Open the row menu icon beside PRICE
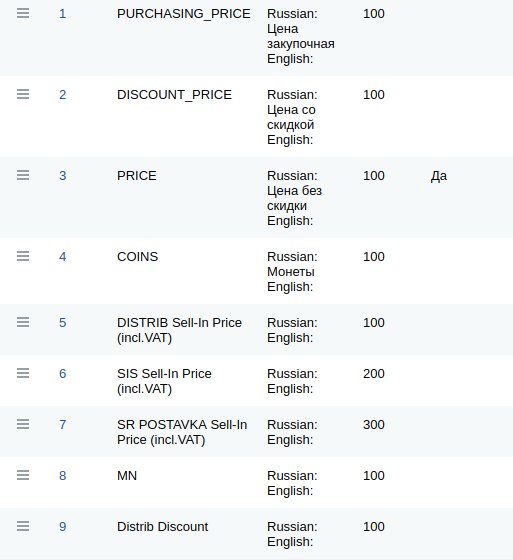This screenshot has width=513, height=560. 23,175
